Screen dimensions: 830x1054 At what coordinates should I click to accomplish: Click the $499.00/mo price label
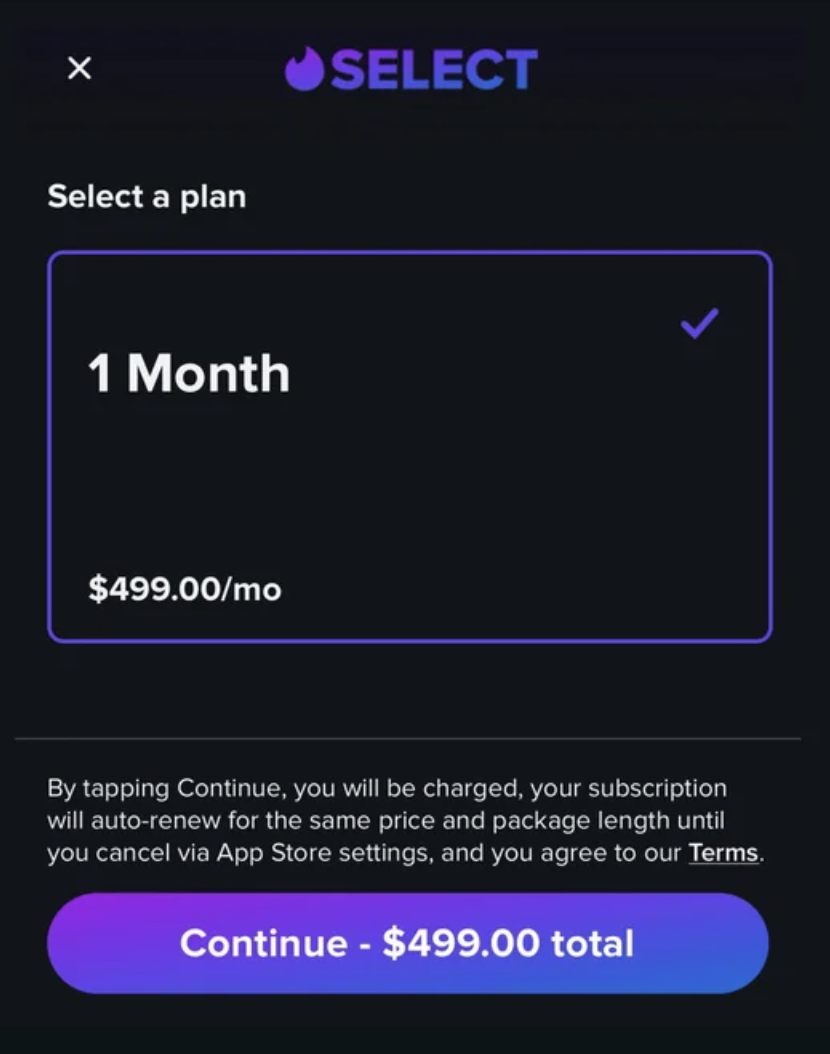(x=185, y=589)
